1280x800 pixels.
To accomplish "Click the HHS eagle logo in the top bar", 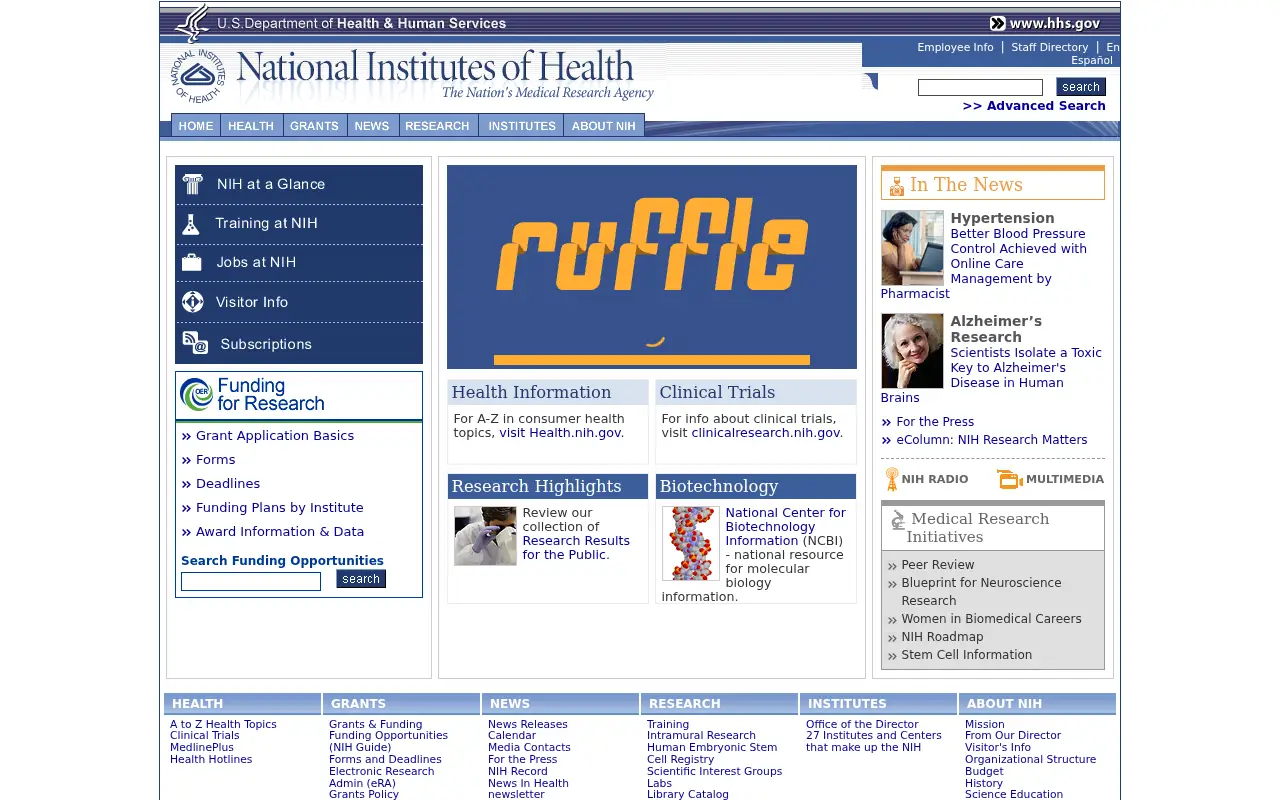I will tap(191, 23).
